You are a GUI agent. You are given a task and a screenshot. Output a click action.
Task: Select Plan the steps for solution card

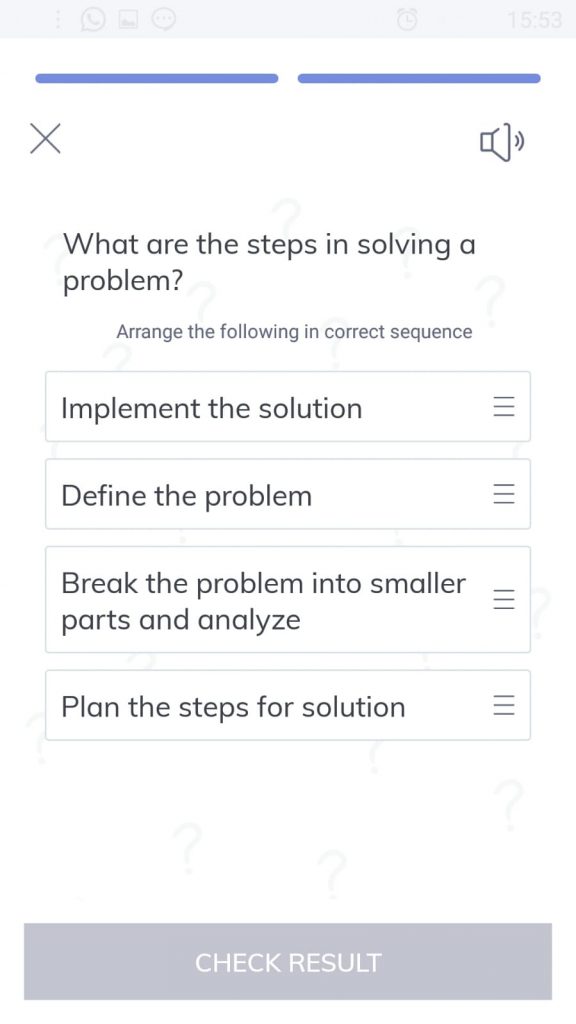click(288, 705)
